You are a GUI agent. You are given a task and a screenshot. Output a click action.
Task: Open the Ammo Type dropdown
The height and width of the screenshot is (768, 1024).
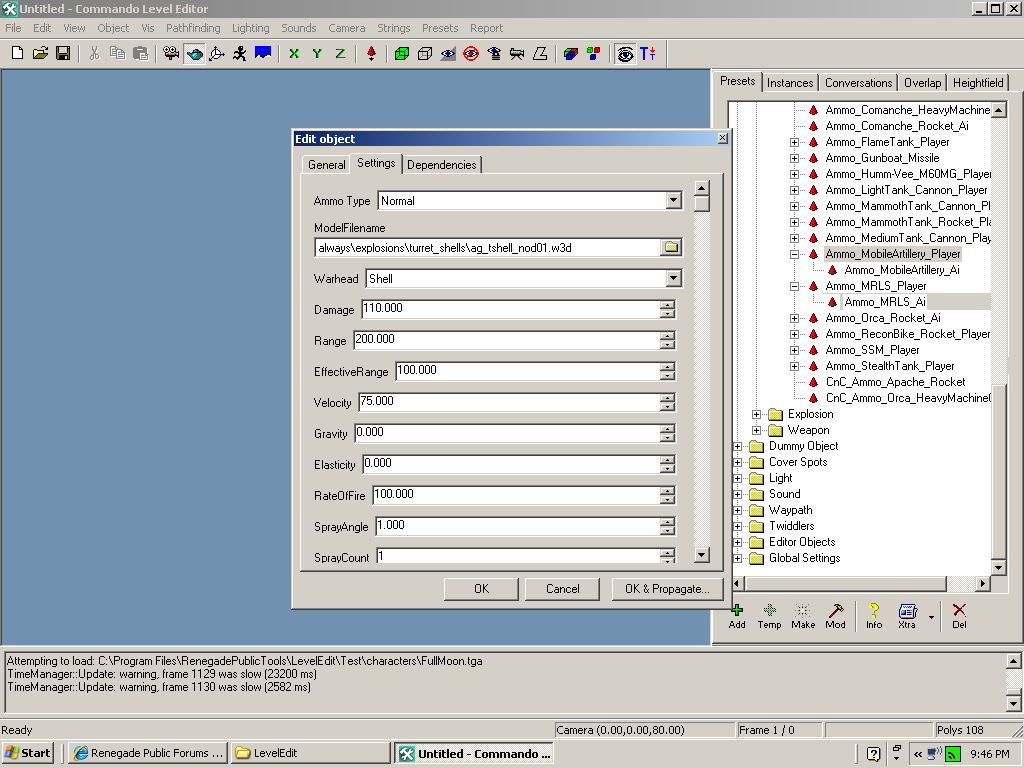tap(673, 201)
